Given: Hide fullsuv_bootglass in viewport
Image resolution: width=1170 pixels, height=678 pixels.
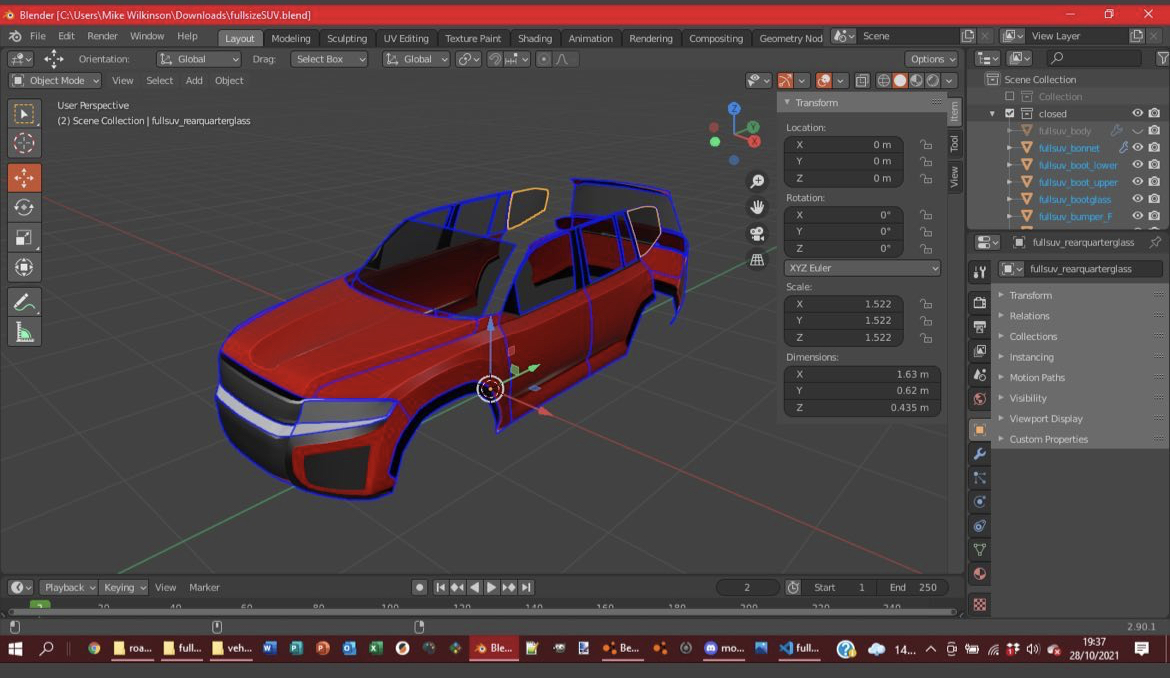Looking at the screenshot, I should point(1137,199).
